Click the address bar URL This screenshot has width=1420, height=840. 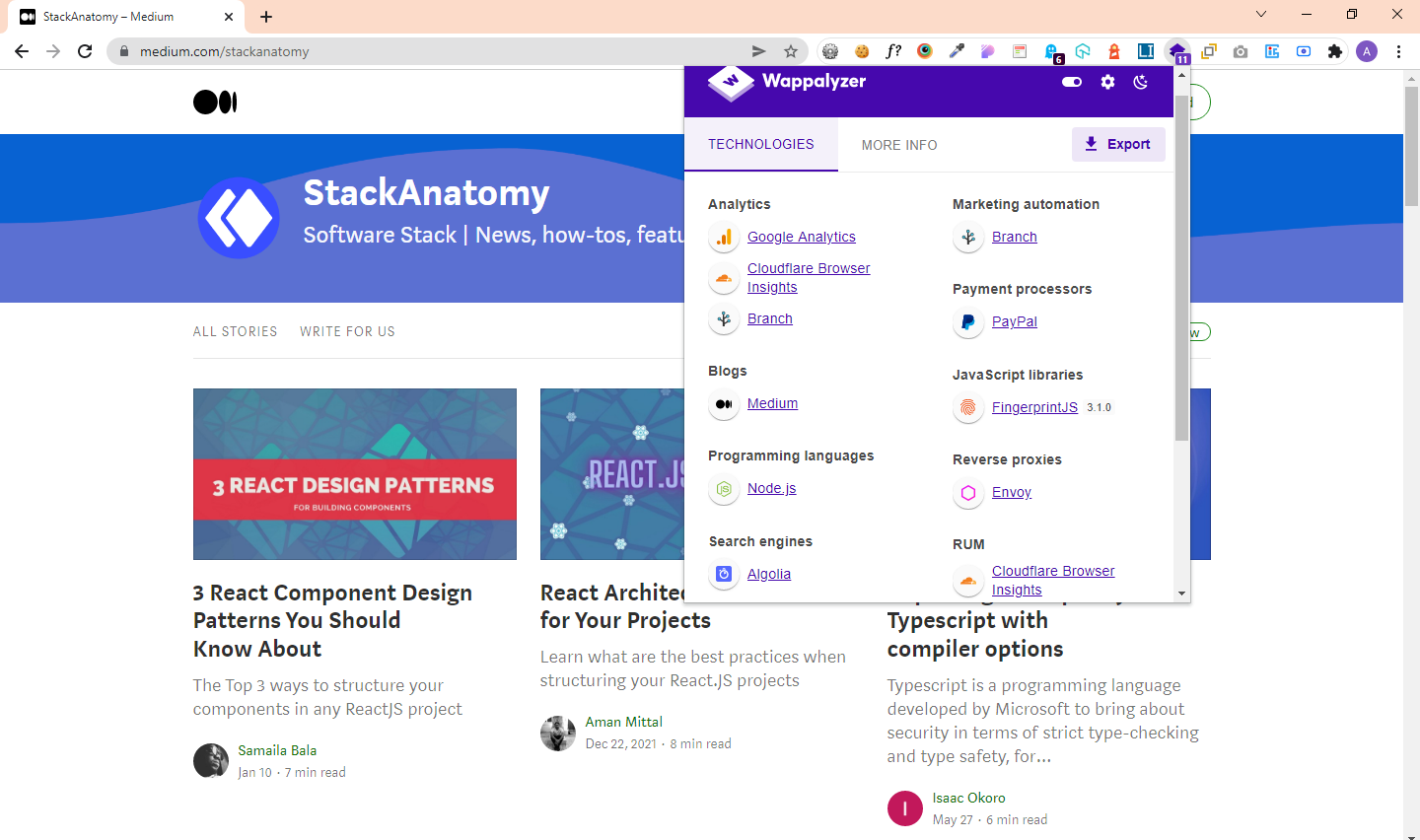point(225,51)
